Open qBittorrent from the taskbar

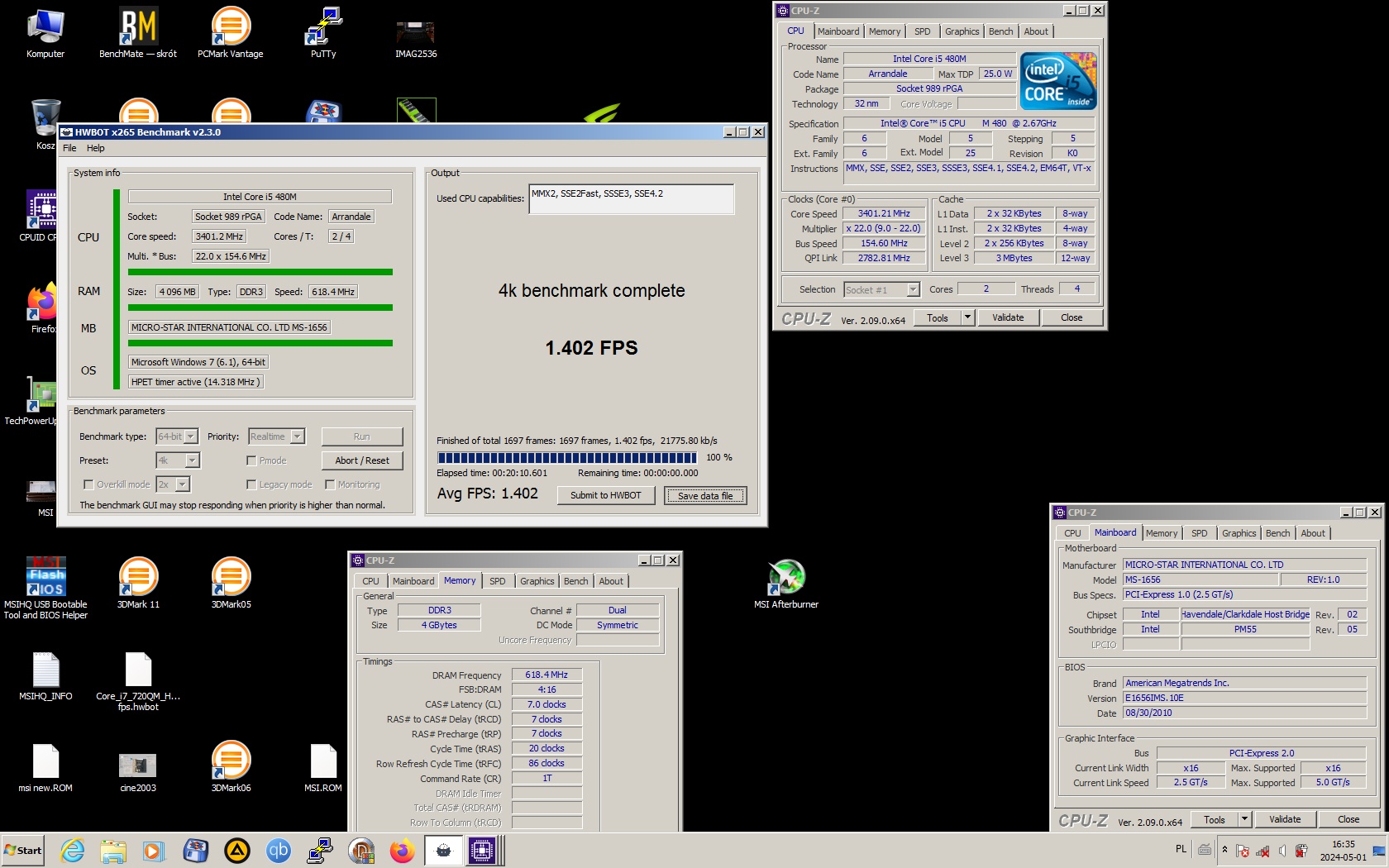pos(279,851)
